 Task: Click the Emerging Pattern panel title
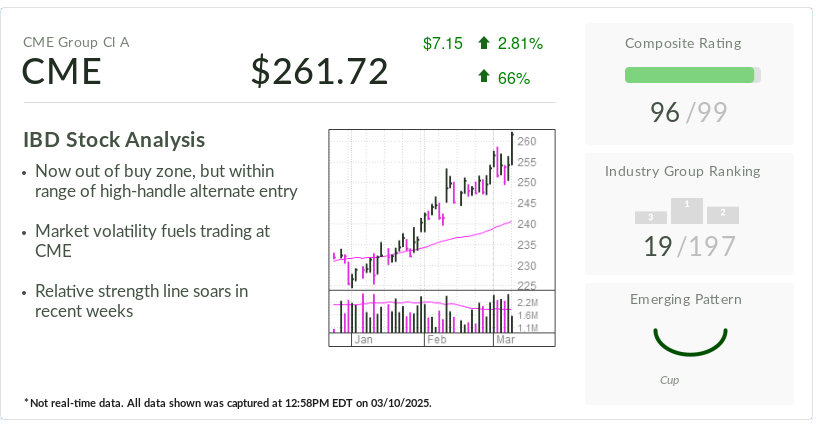pyautogui.click(x=686, y=299)
